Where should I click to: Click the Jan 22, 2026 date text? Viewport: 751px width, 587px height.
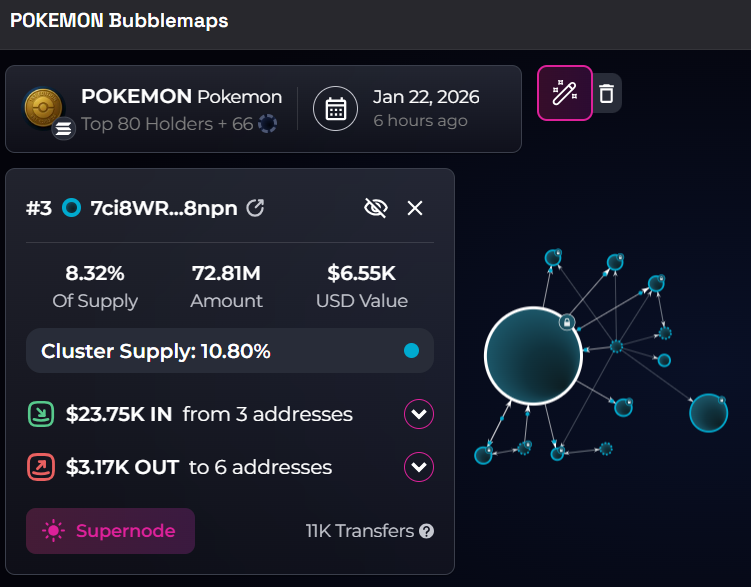(426, 97)
